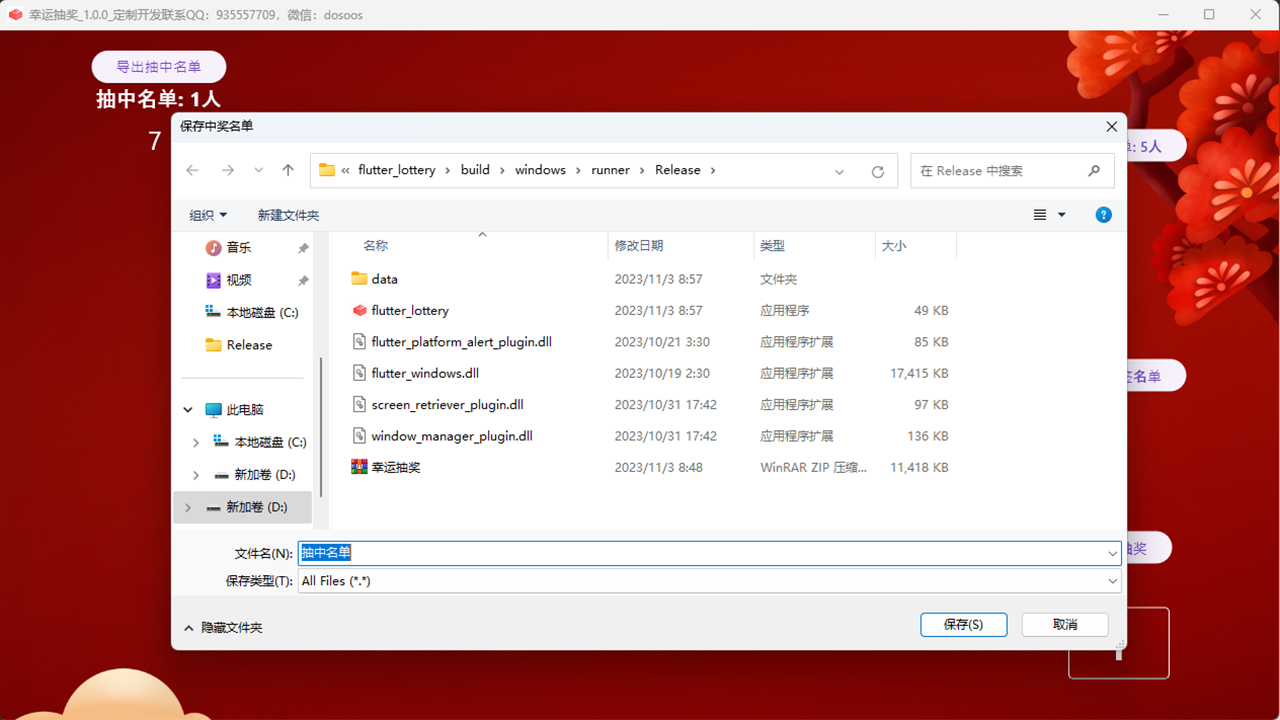Click the search magnifier icon in the Release search box
1280x720 pixels.
point(1093,170)
